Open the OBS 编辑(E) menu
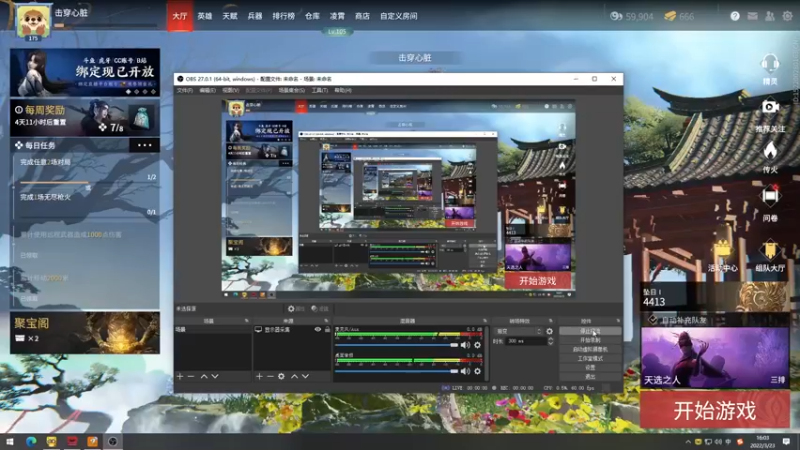This screenshot has width=800, height=450. (207, 90)
